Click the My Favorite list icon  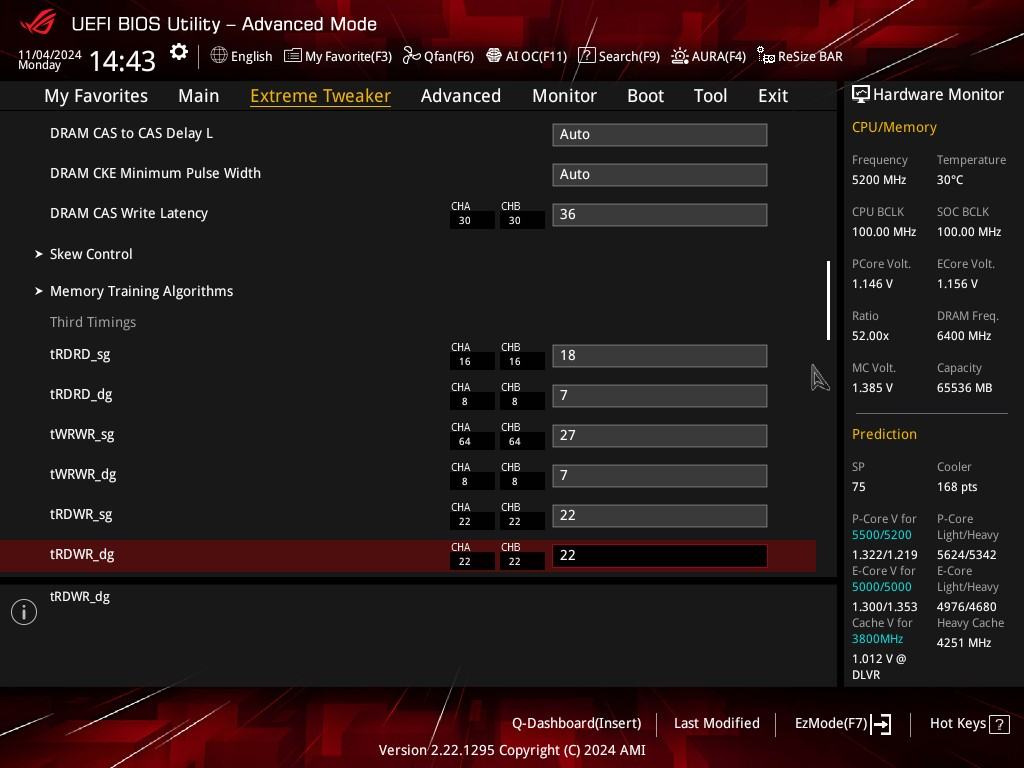(x=293, y=56)
